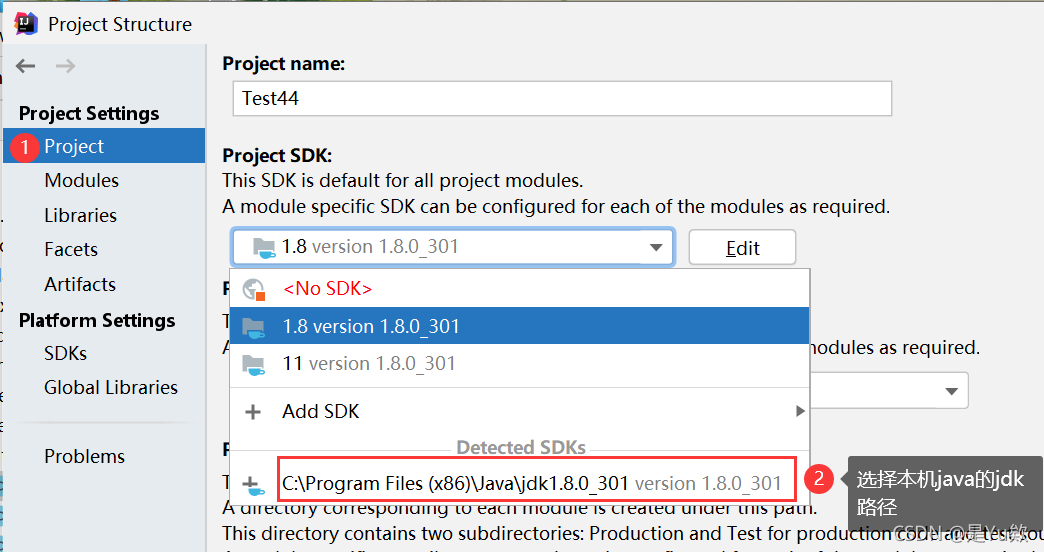
Task: Click the Project name input field
Action: tap(562, 99)
